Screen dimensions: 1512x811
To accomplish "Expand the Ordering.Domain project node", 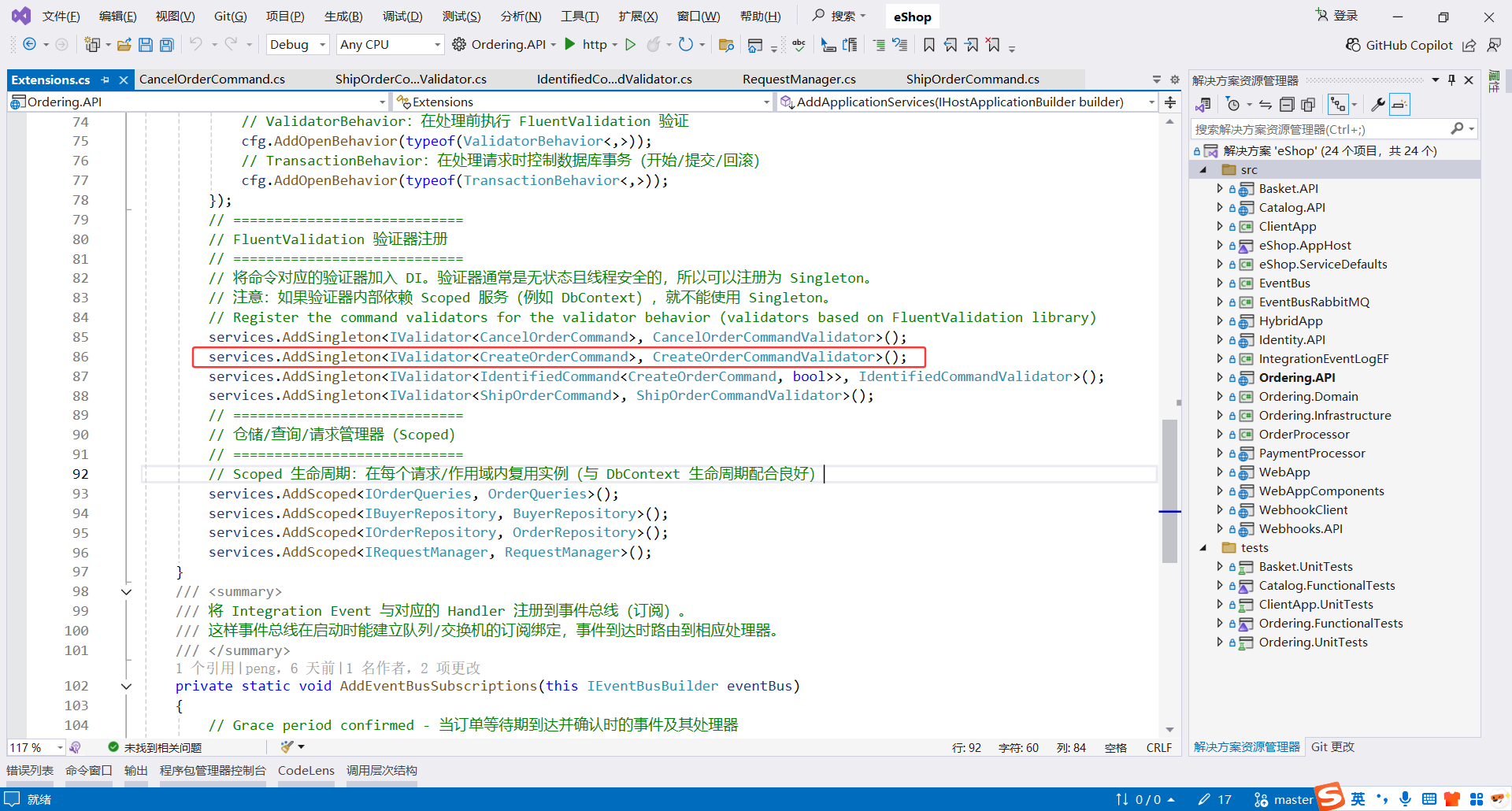I will point(1220,396).
